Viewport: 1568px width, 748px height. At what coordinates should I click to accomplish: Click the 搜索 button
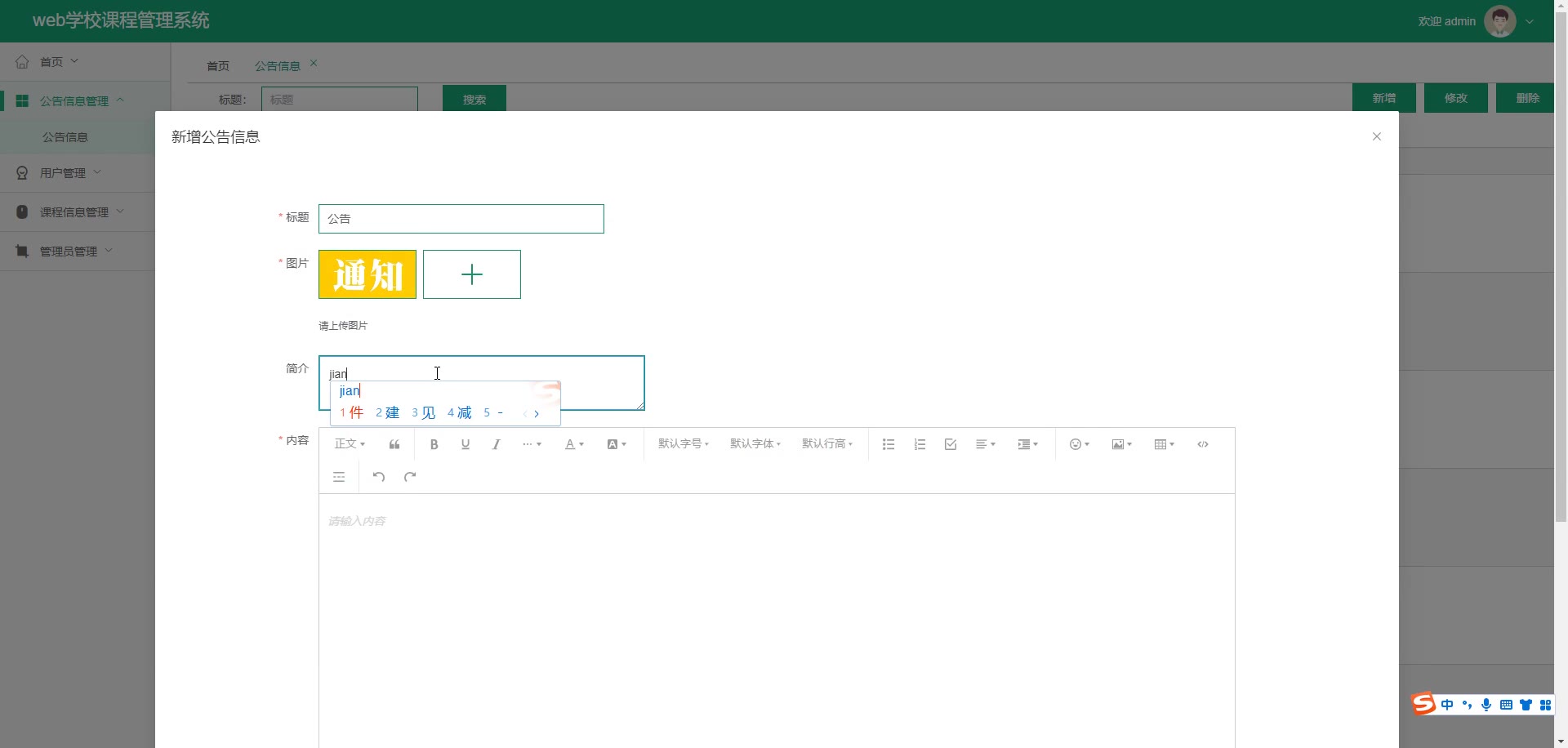coord(474,99)
